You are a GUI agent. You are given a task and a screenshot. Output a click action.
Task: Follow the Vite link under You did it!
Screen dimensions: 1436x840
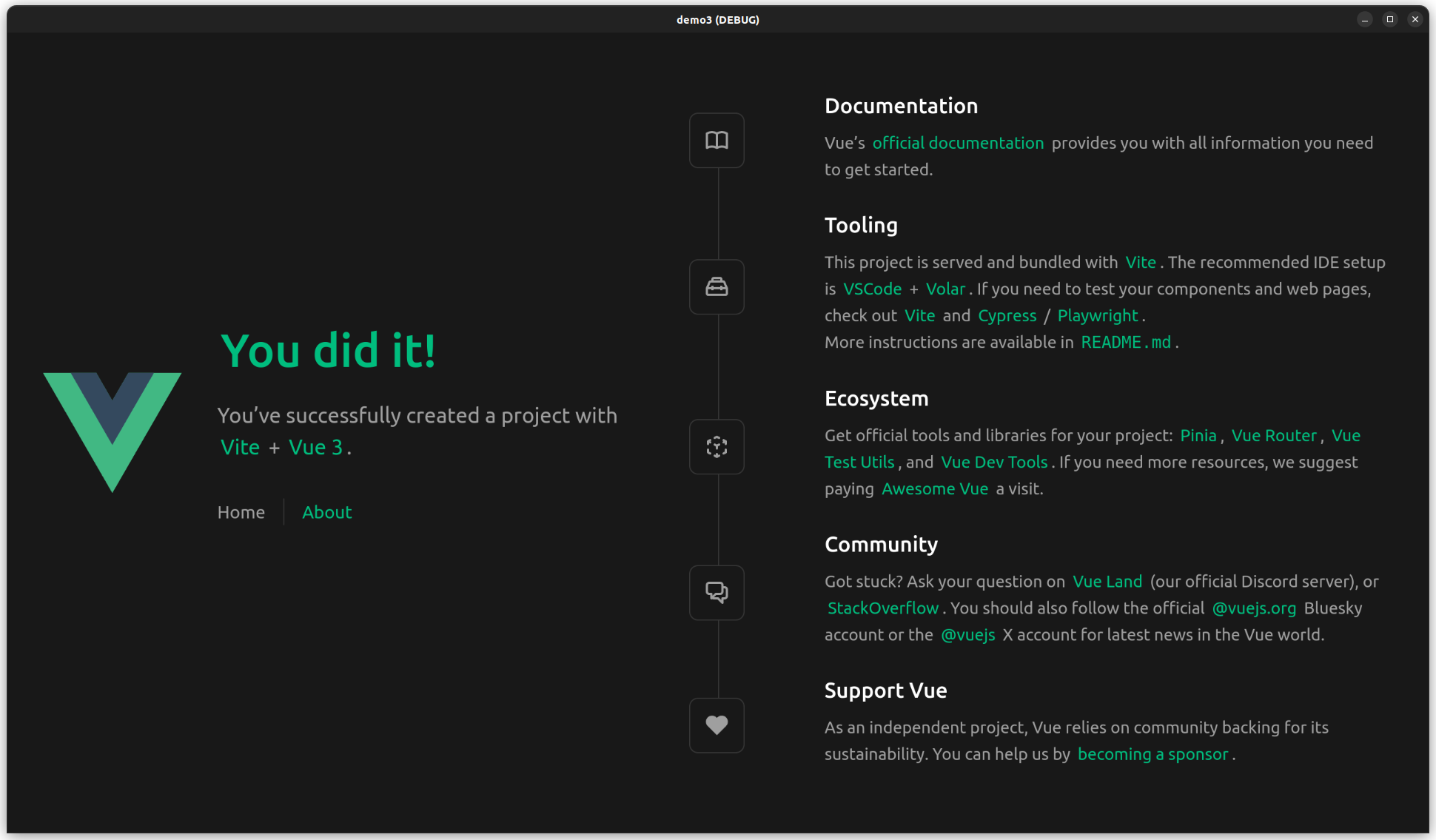pos(240,447)
